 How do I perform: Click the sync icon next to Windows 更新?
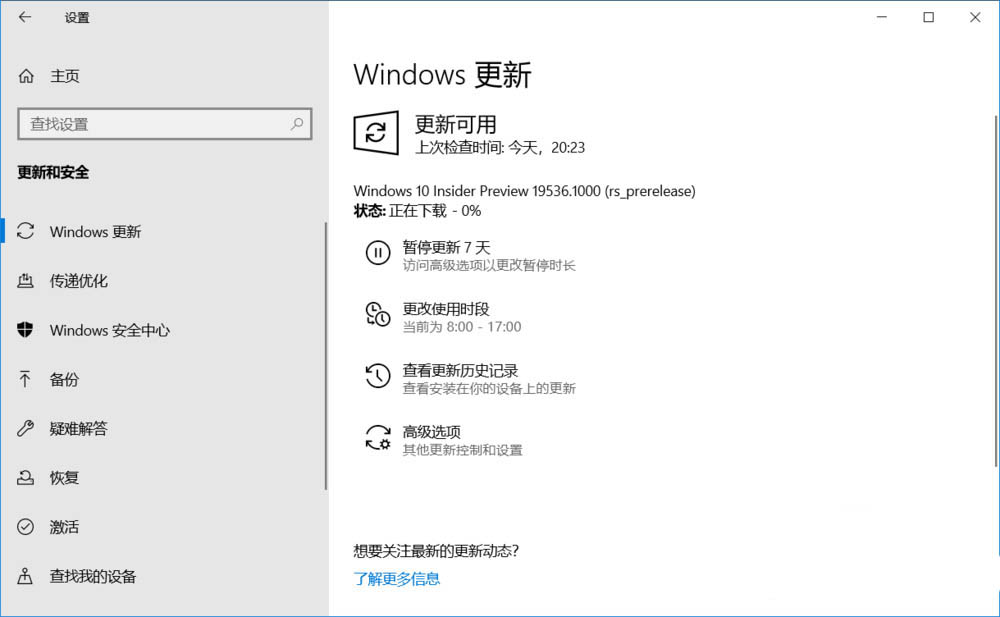click(26, 231)
